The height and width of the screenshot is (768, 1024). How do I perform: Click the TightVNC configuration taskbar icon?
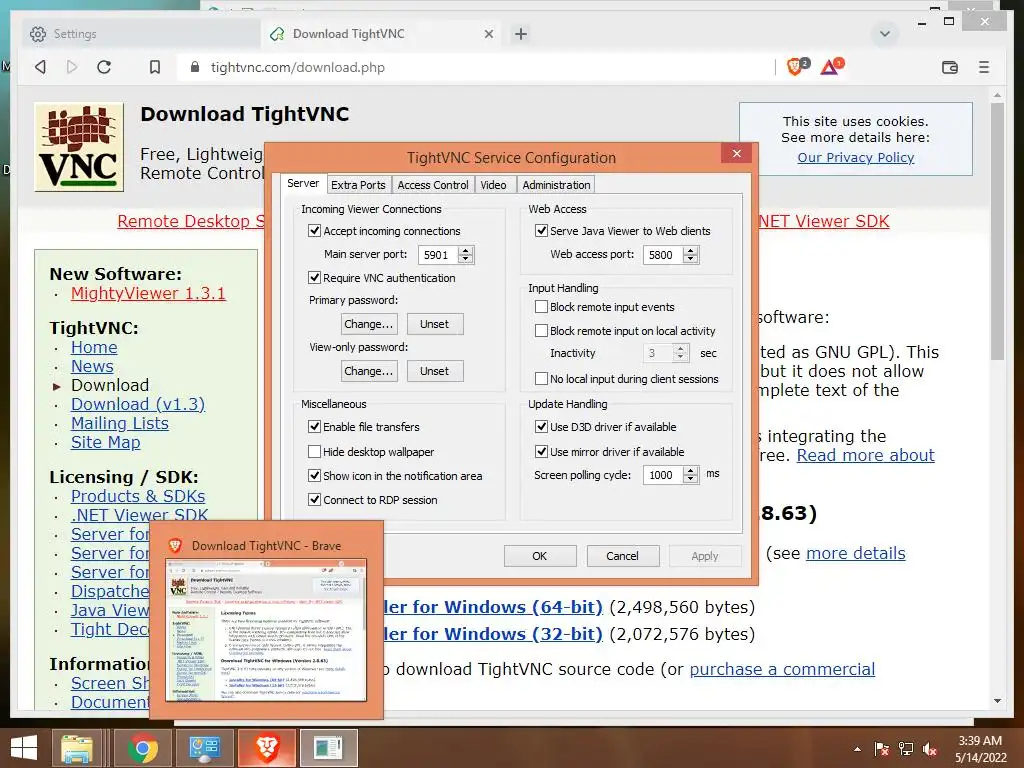(x=328, y=748)
